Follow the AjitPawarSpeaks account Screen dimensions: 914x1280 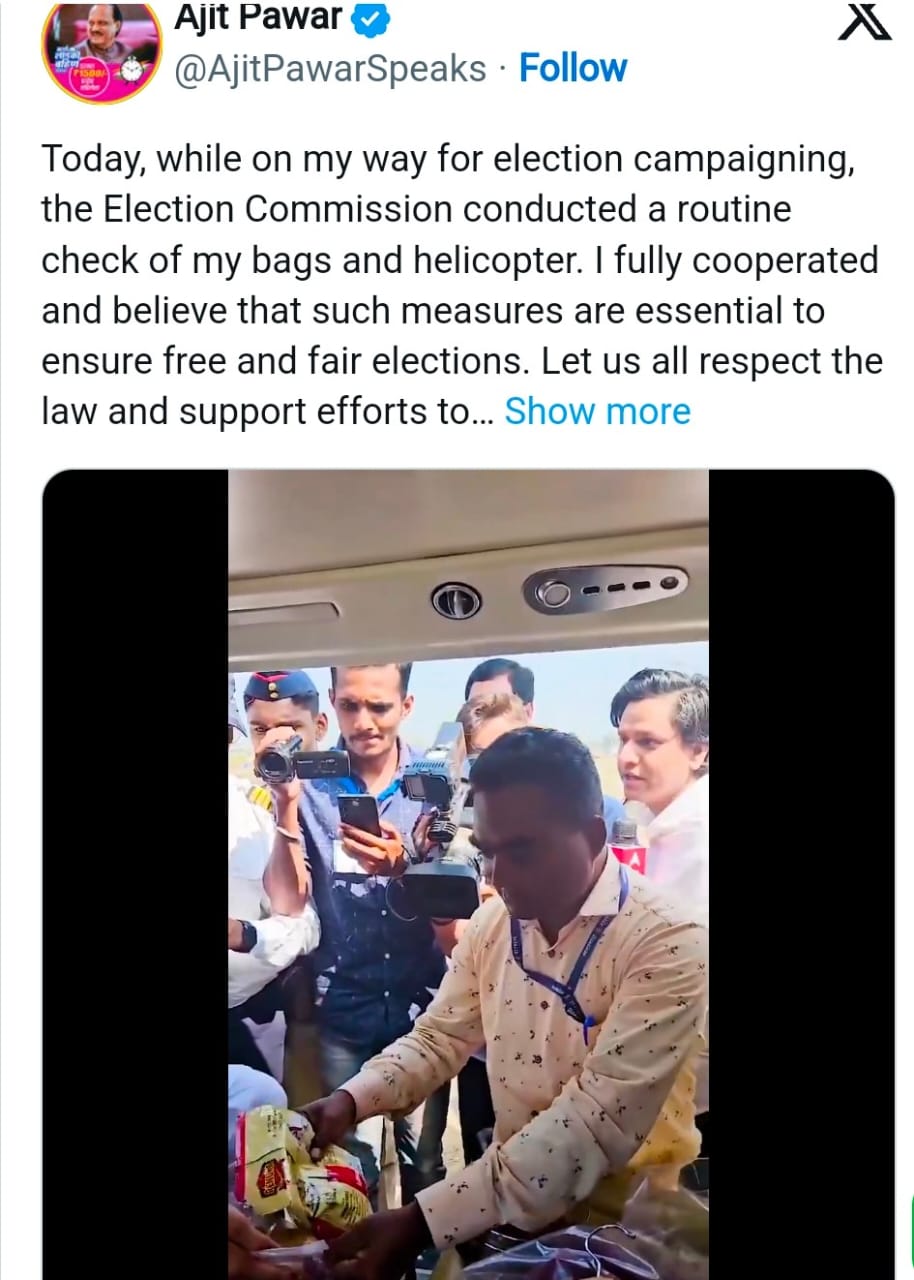tap(573, 68)
